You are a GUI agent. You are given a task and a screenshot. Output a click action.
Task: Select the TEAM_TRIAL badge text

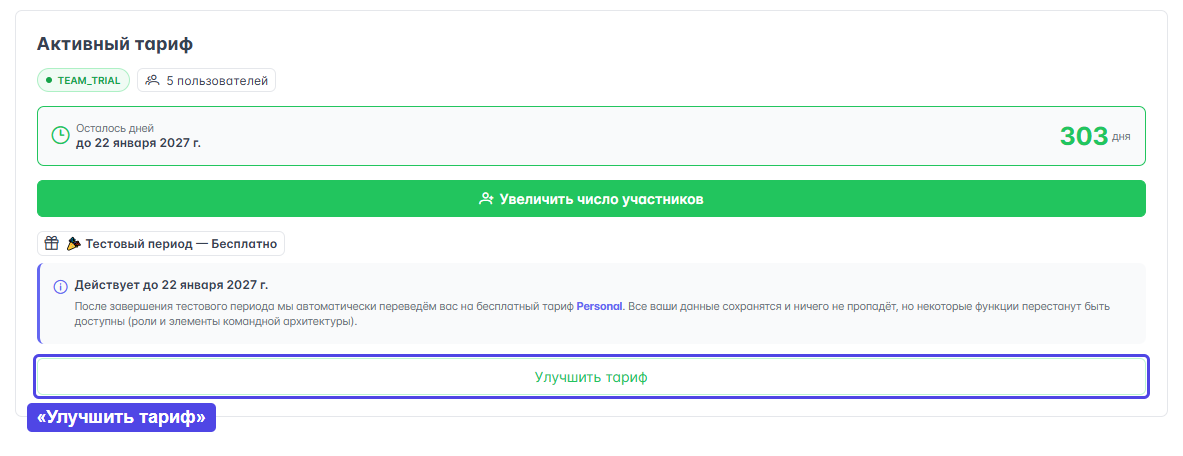(89, 80)
